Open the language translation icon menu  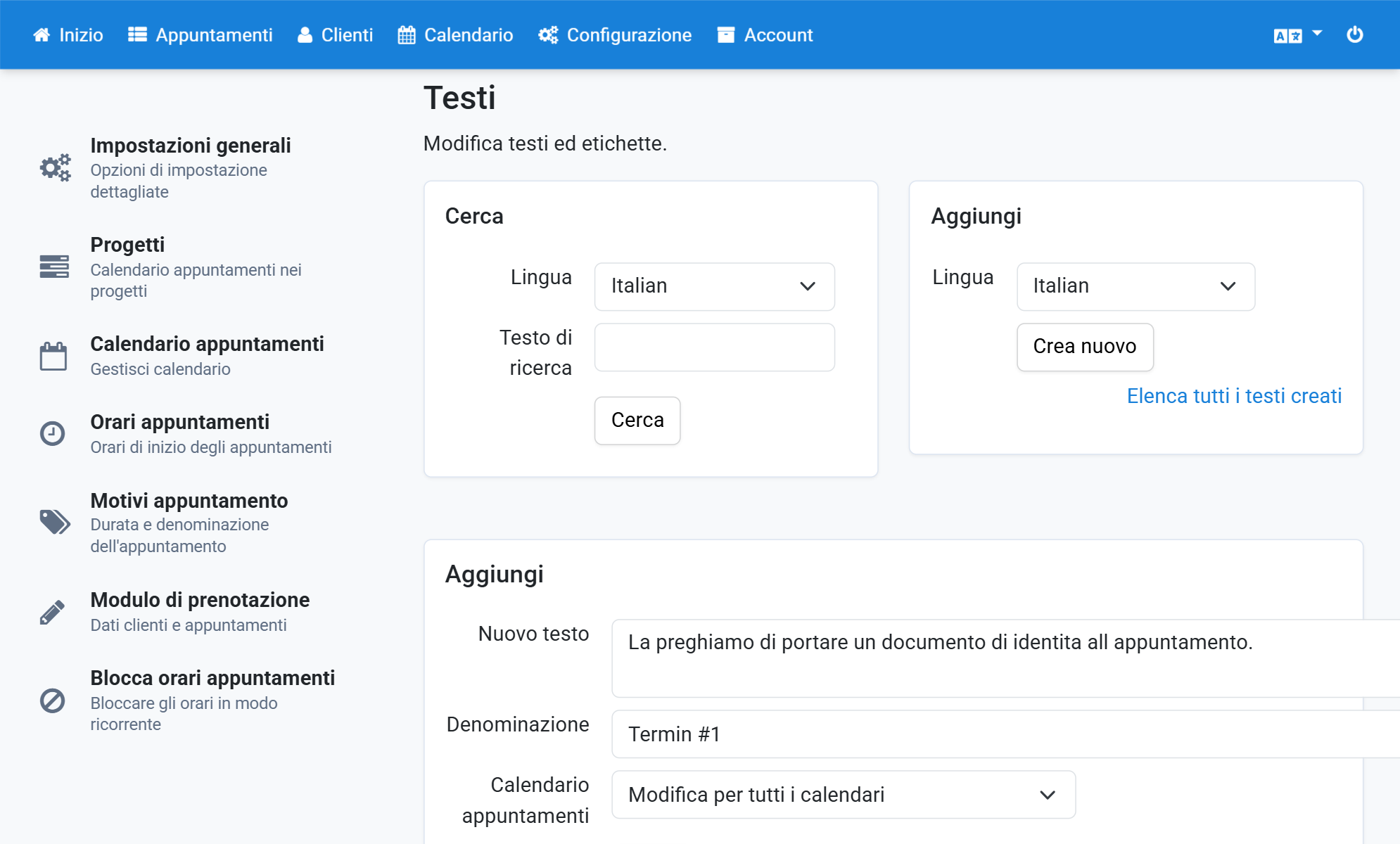1287,36
